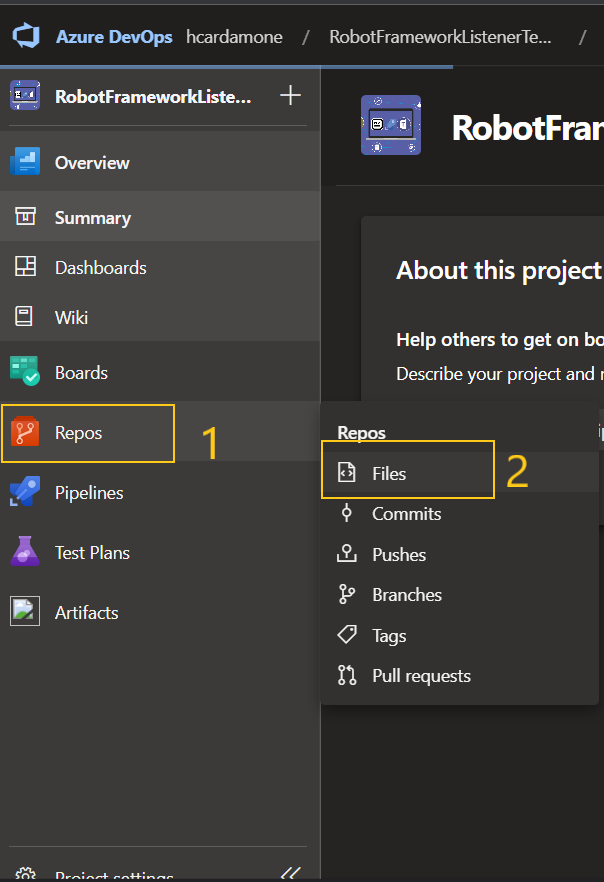This screenshot has height=882, width=604.
Task: Click the Dashboards grid icon
Action: coord(25,267)
